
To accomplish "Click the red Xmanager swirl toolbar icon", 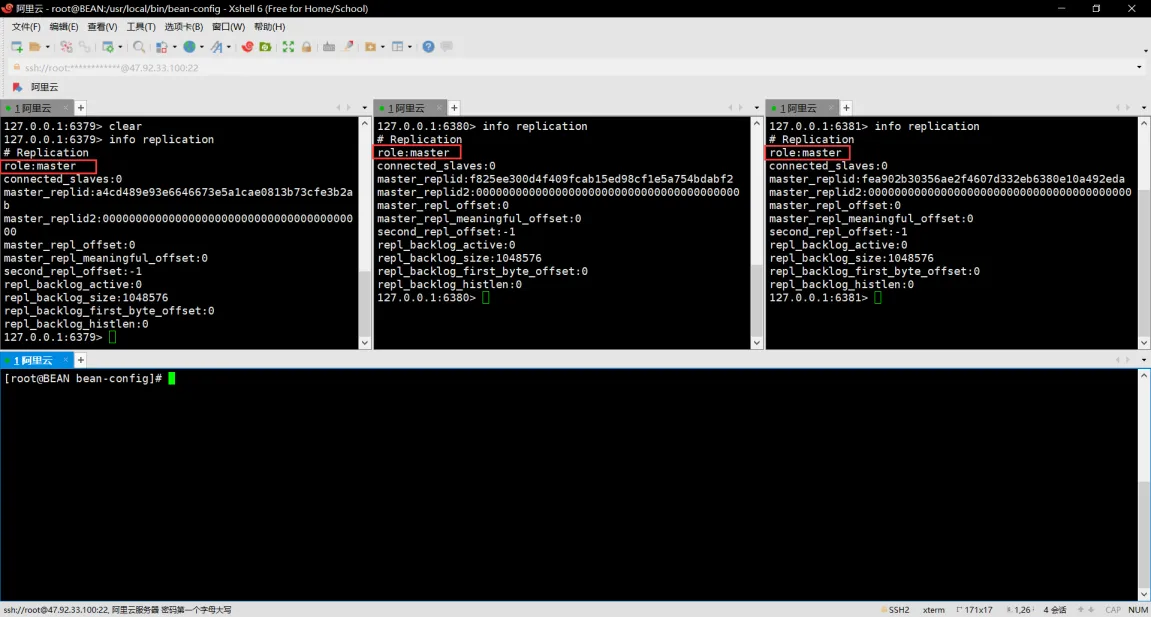I will 247,47.
